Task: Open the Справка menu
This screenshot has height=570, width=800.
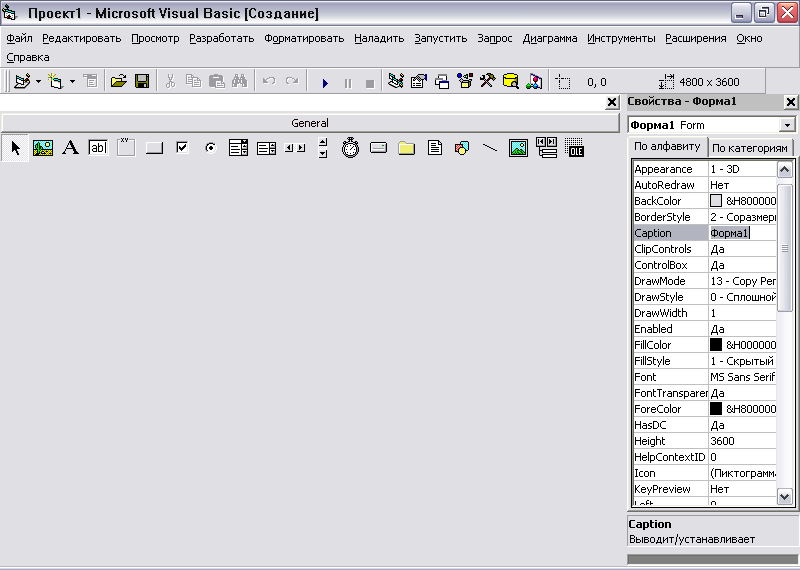Action: [x=28, y=57]
